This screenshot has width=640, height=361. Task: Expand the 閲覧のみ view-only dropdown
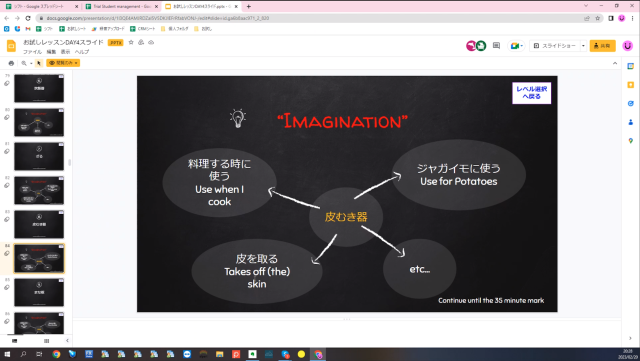(63, 63)
